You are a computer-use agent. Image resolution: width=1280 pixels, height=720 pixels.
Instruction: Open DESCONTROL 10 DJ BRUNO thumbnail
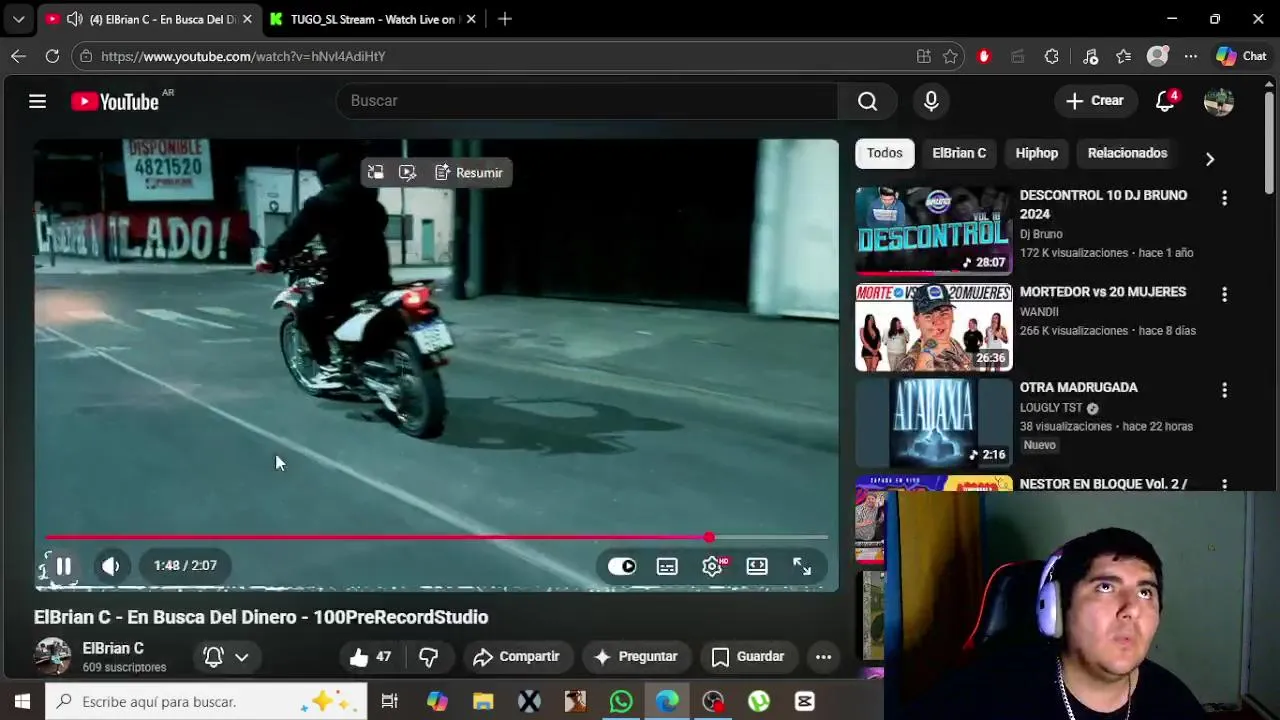[x=933, y=230]
